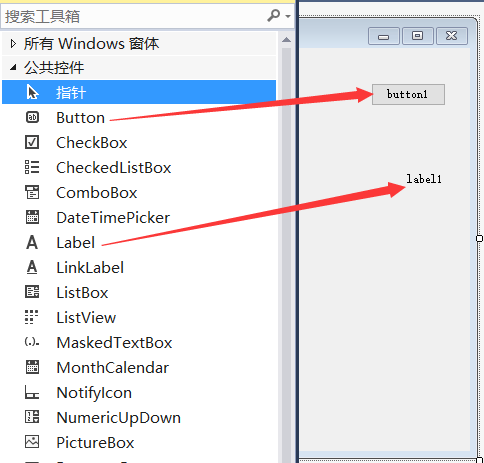The width and height of the screenshot is (484, 463).
Task: Click the '所有 Windows 窗体' header text
Action: click(x=91, y=44)
